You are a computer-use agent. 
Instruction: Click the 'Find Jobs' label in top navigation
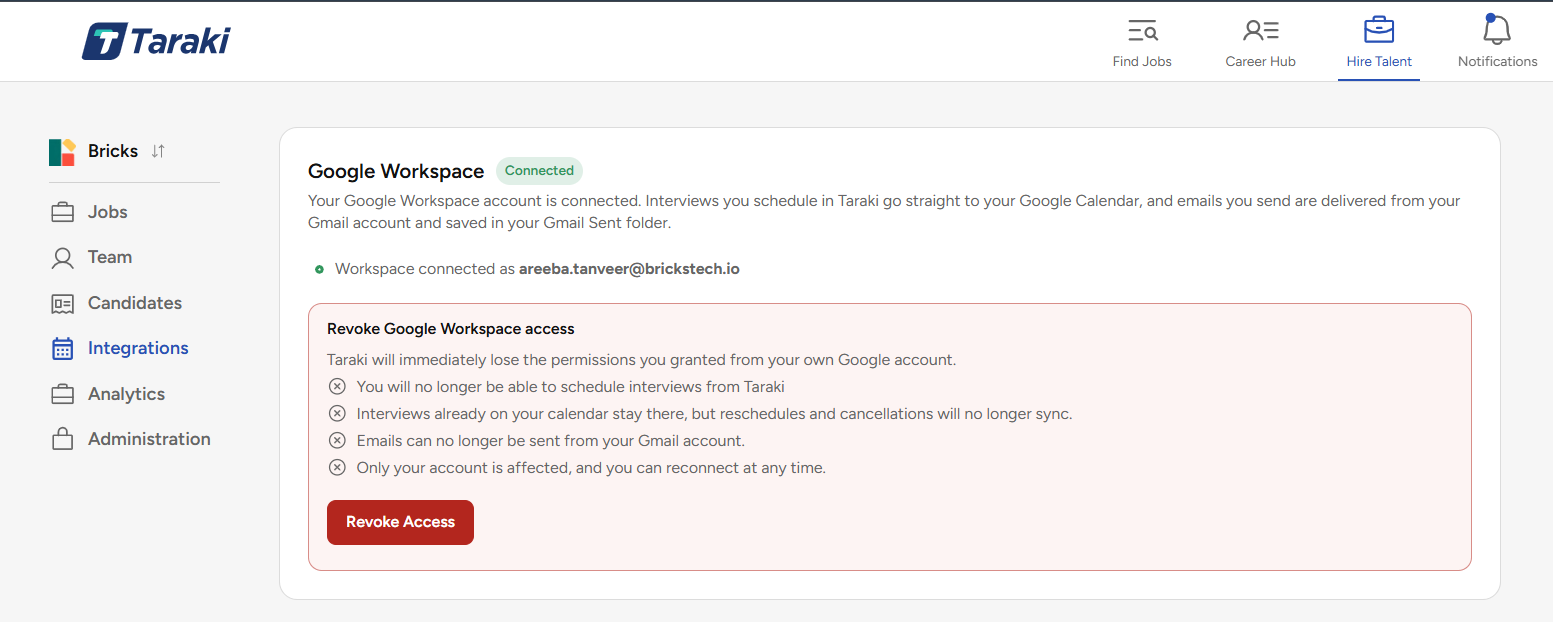(x=1142, y=62)
